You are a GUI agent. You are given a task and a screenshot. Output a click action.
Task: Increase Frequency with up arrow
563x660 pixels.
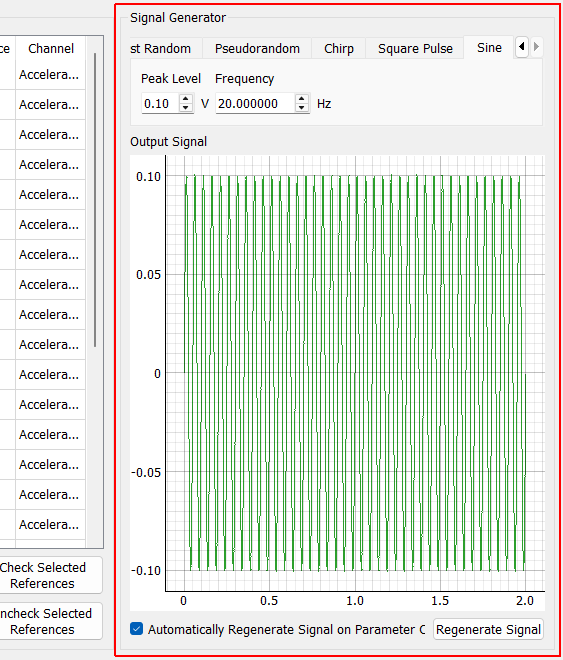pyautogui.click(x=301, y=98)
